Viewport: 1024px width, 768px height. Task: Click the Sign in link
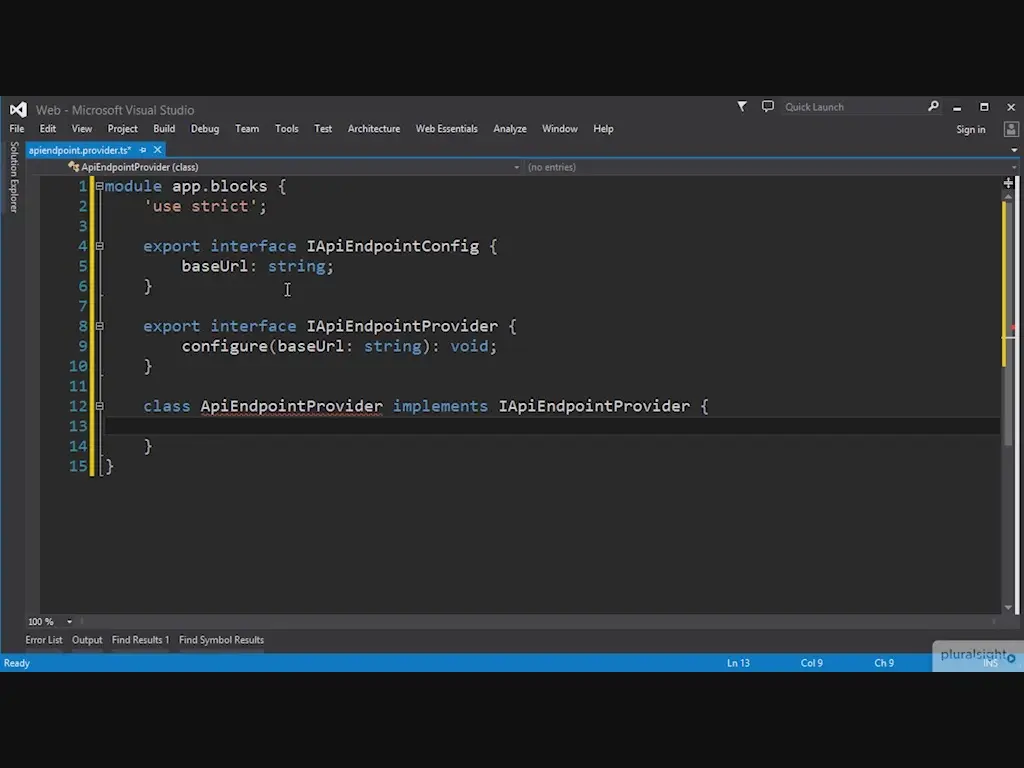pos(970,129)
